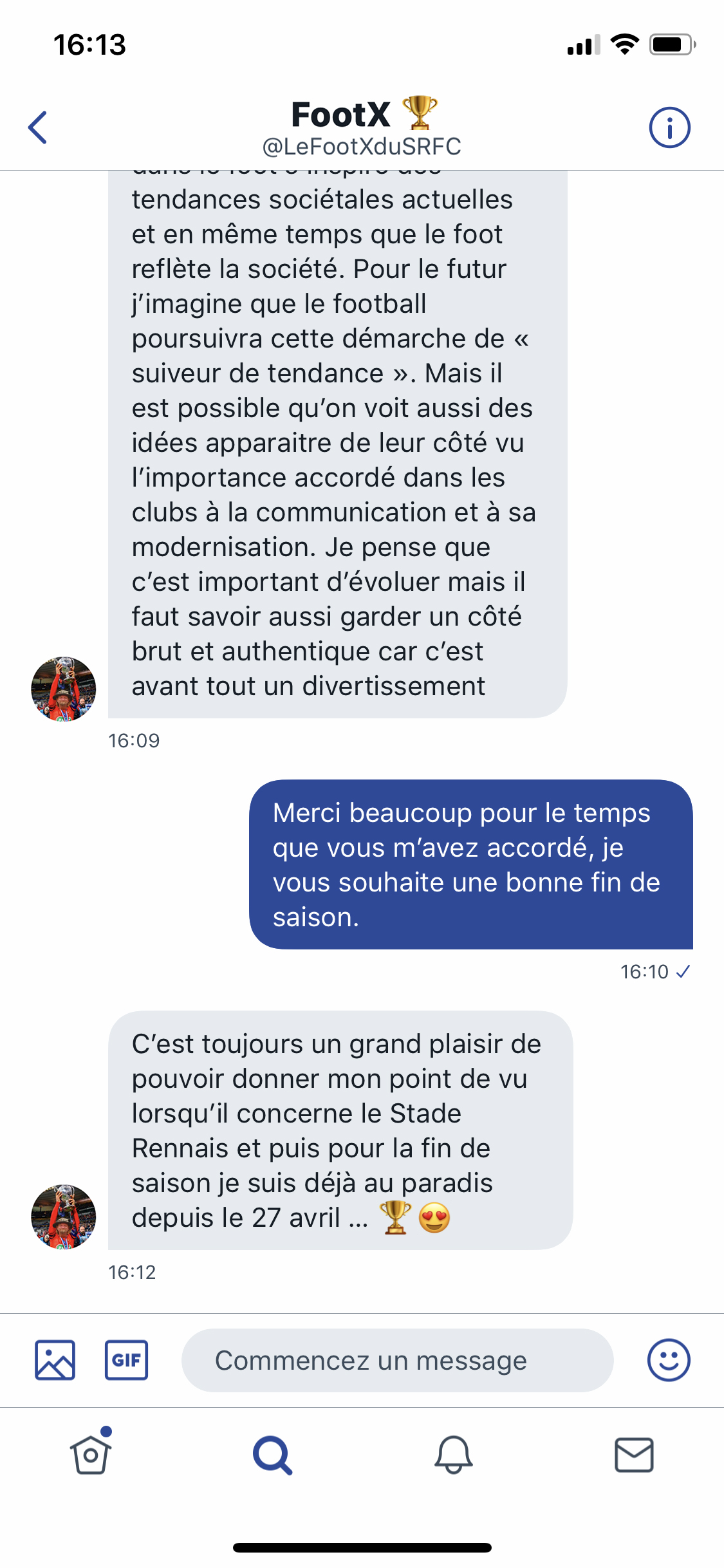Select the 'C'est toujours un grand plaisir' message
Viewport: 724px width, 1568px height.
click(340, 1130)
